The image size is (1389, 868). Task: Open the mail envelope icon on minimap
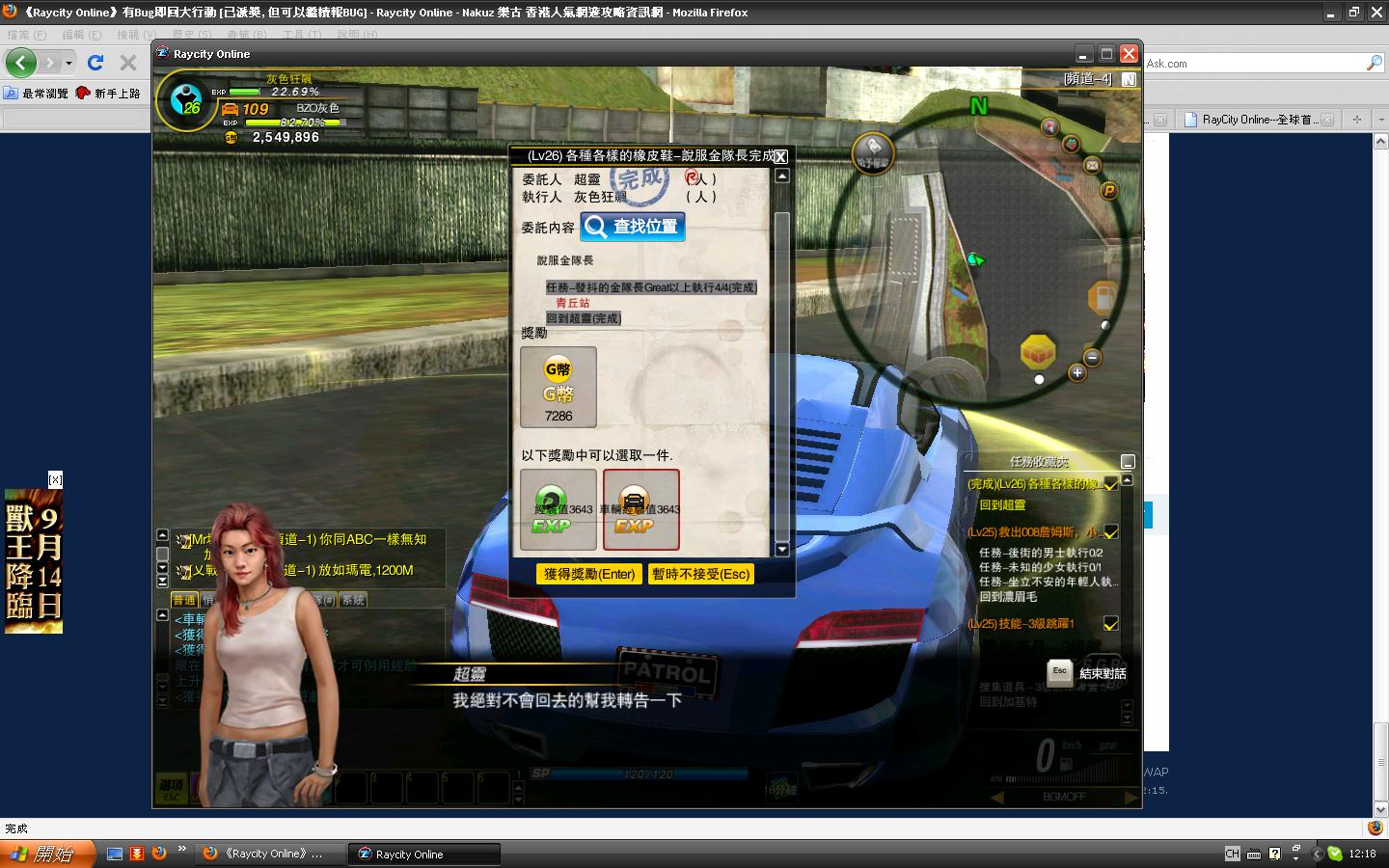click(1092, 165)
